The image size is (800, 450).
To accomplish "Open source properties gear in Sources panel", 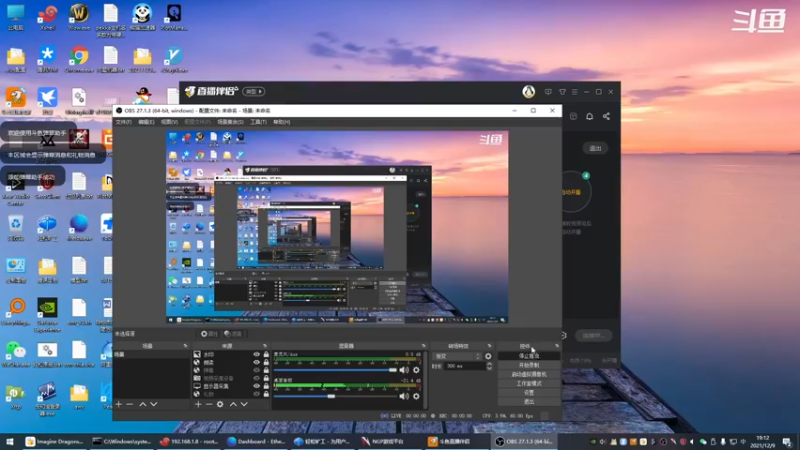I will tap(220, 404).
